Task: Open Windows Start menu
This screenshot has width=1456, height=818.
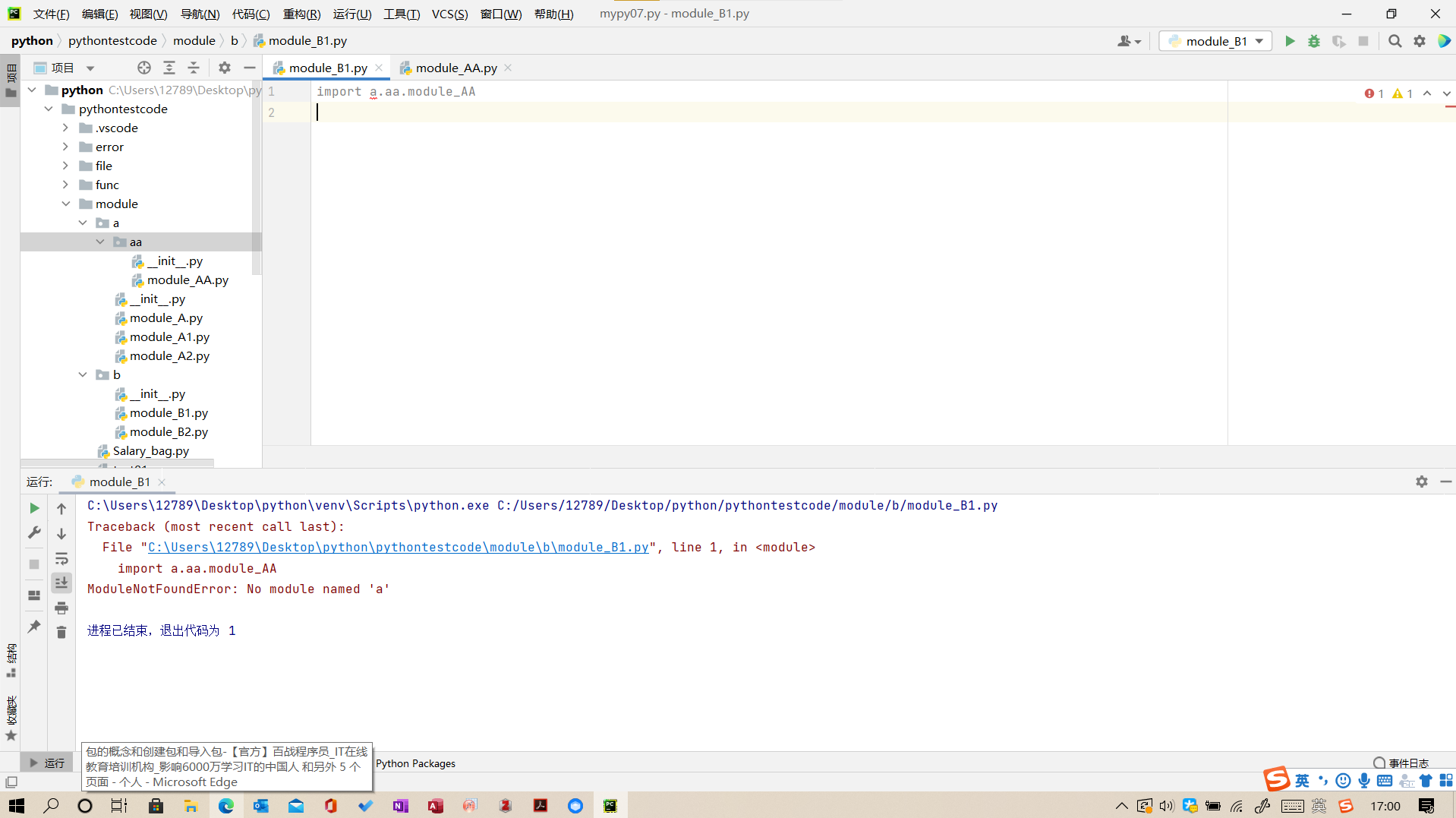Action: coord(16,806)
